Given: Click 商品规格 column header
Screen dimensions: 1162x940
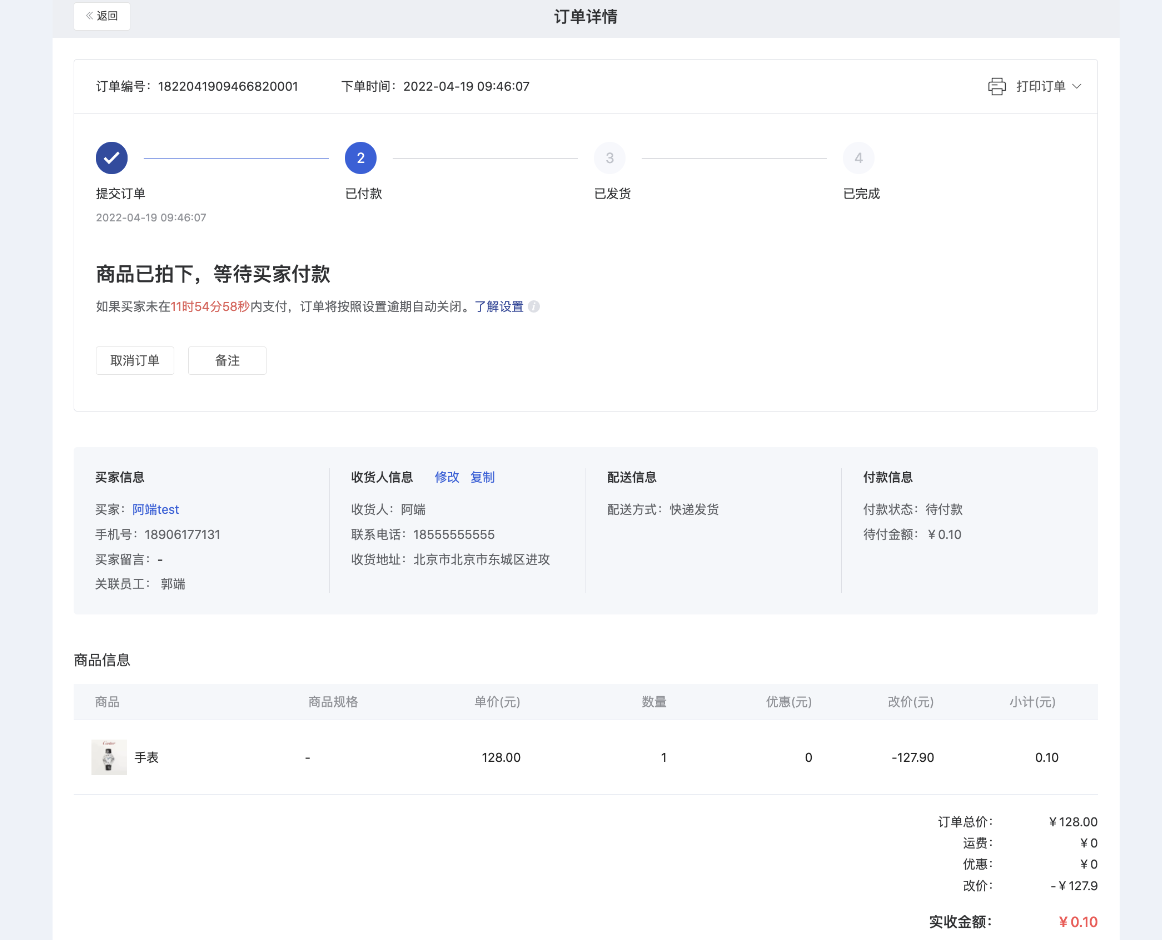Looking at the screenshot, I should click(333, 702).
